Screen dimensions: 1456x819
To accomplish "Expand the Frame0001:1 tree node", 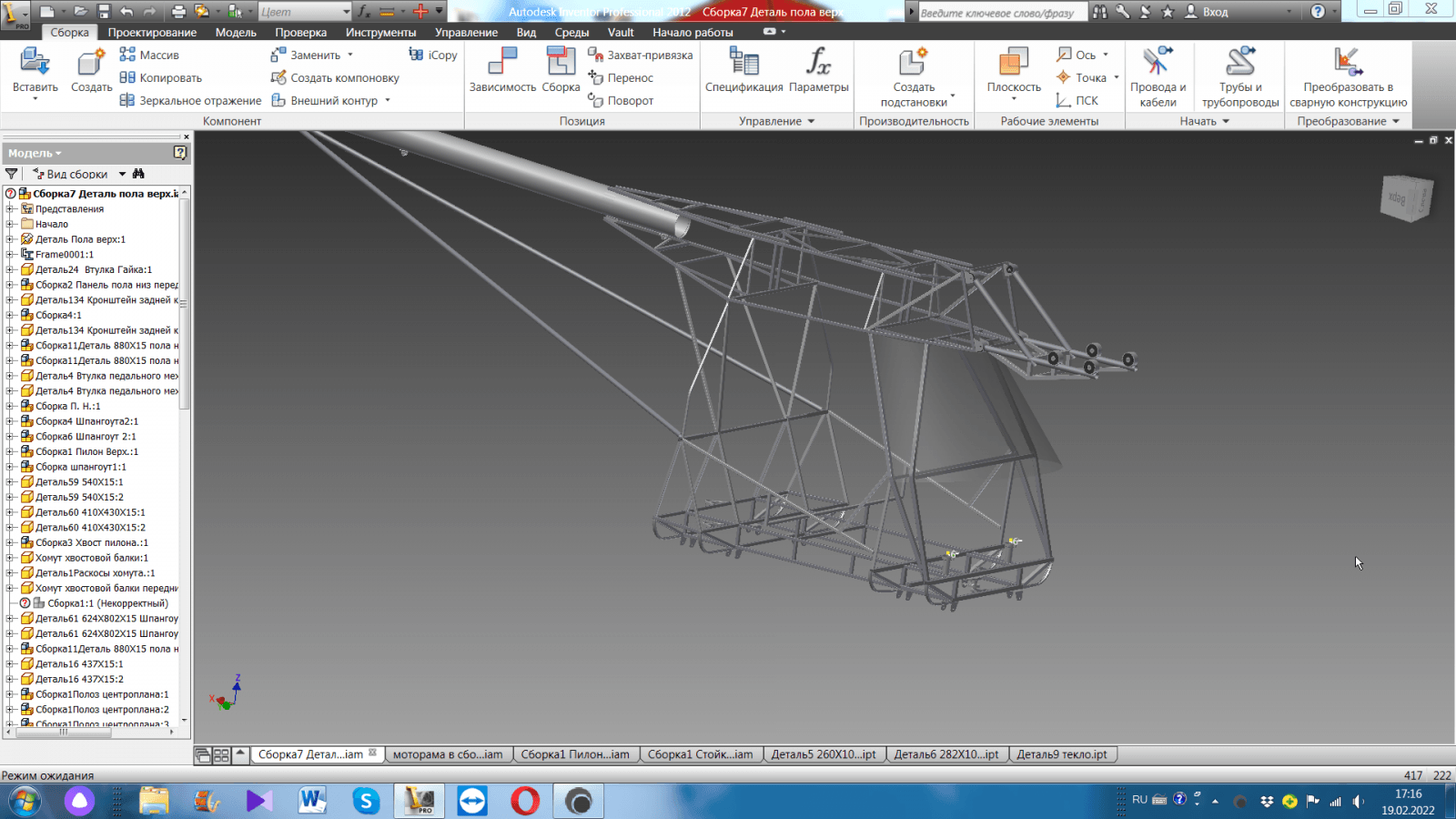I will (x=10, y=255).
